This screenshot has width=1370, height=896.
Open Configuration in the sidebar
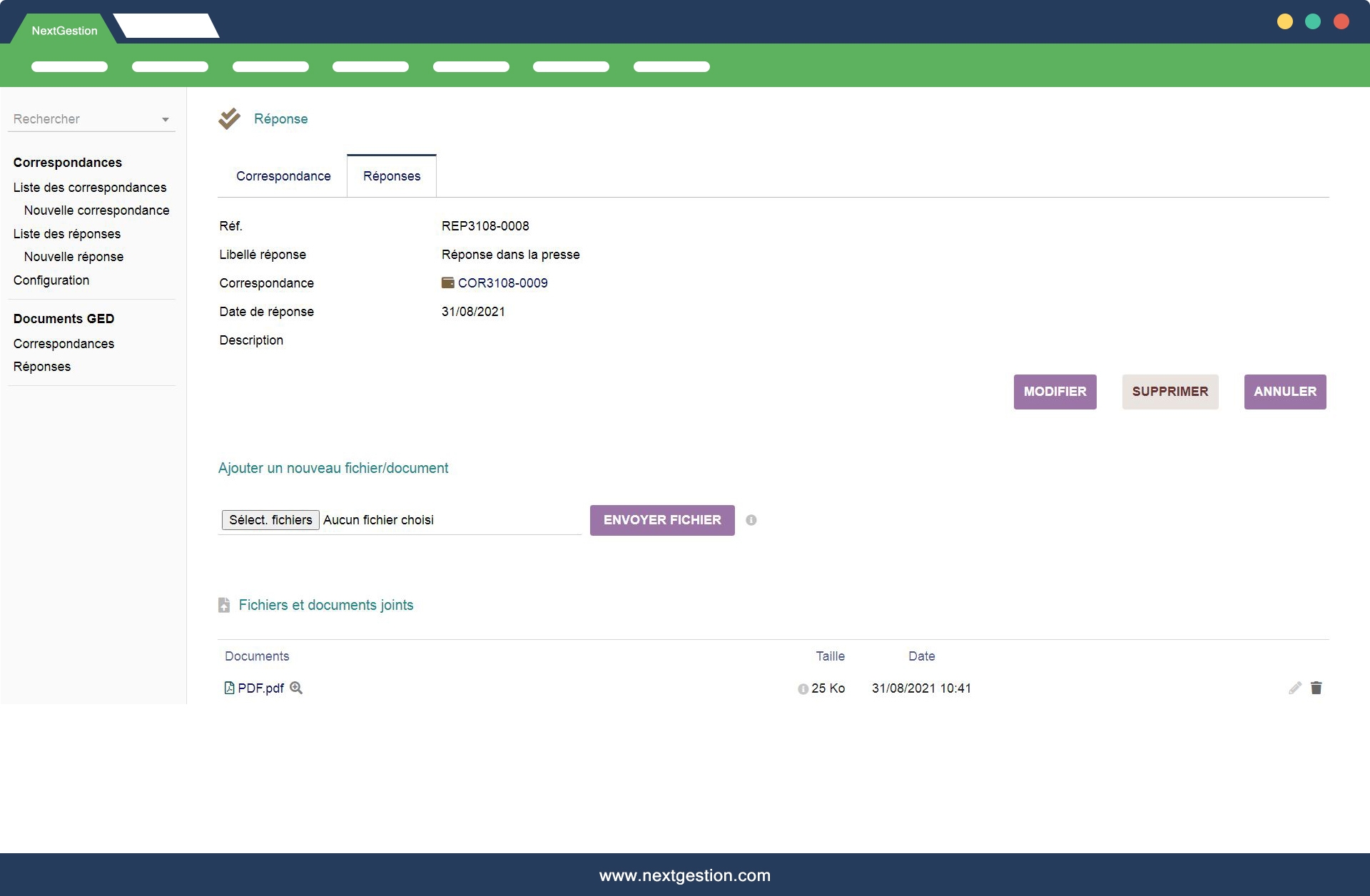(x=51, y=280)
